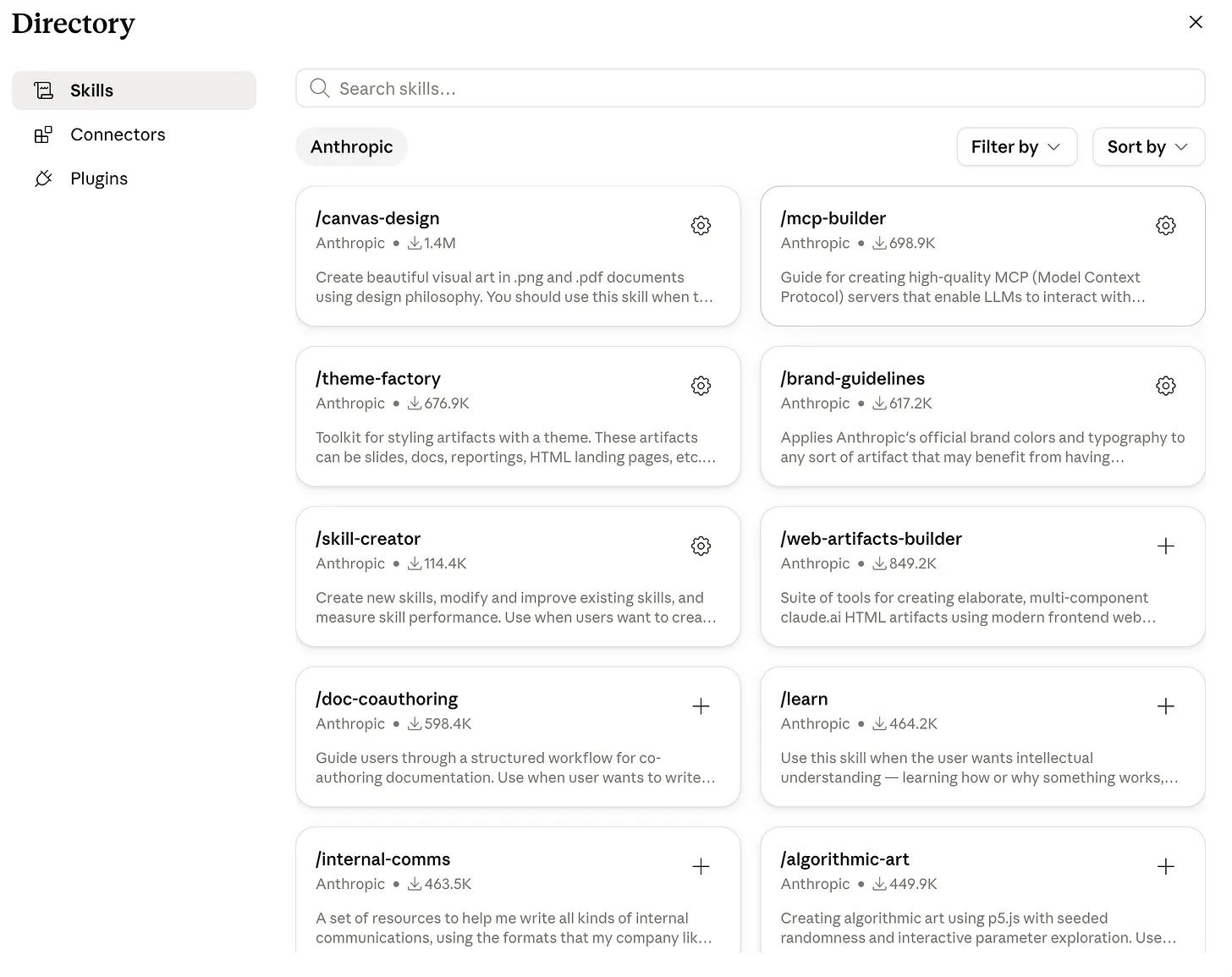Open the /canvas-design skill title
Viewport: 1232px width, 977px height.
pyautogui.click(x=377, y=218)
